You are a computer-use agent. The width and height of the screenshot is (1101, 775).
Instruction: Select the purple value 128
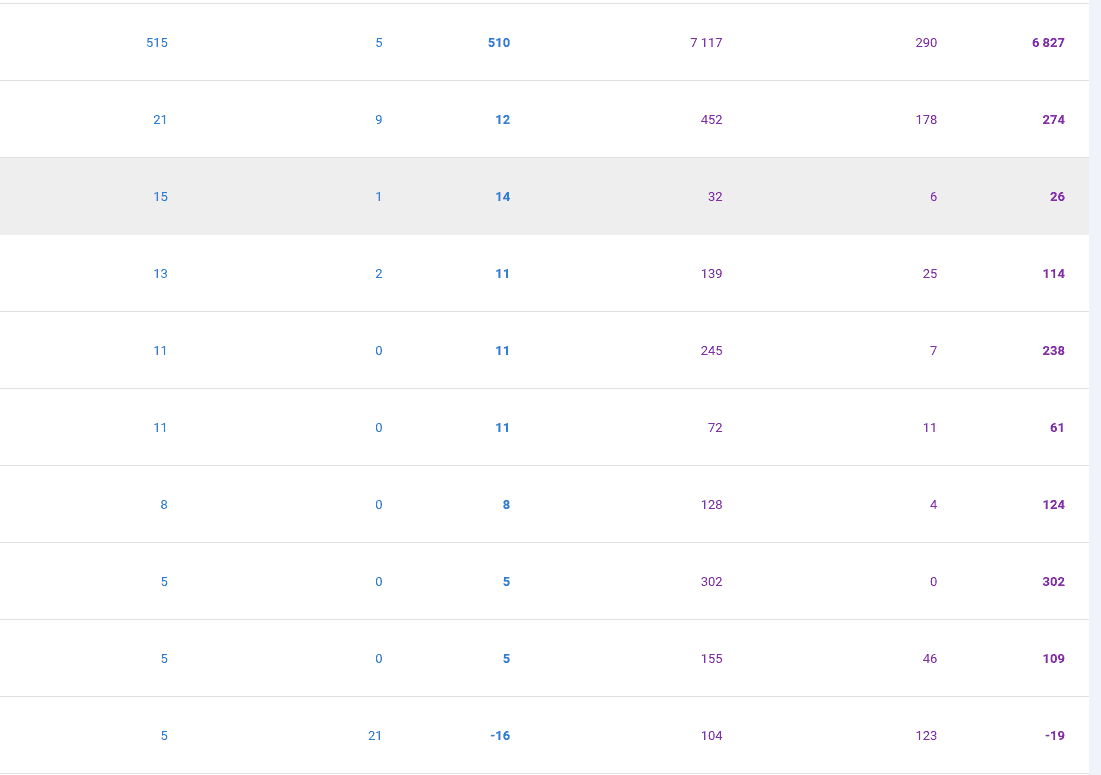(711, 505)
